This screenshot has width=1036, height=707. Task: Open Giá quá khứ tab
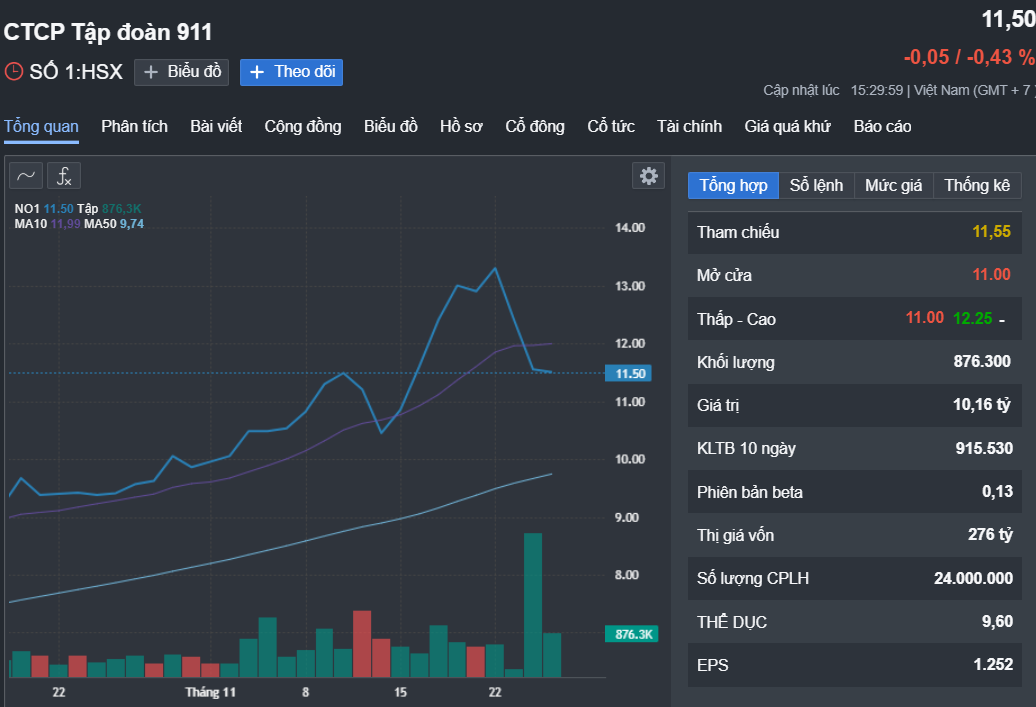tap(788, 126)
